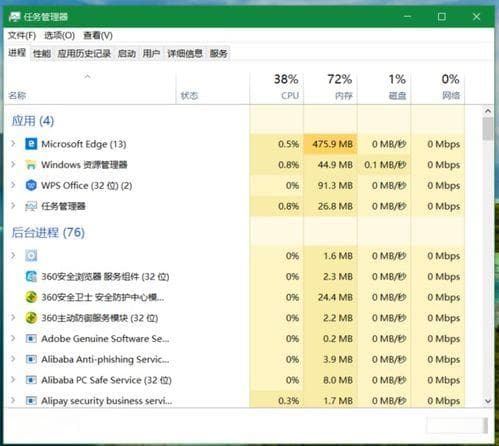Sort processes by 38% CPU column
Viewport: 499px width, 446px height.
click(277, 88)
